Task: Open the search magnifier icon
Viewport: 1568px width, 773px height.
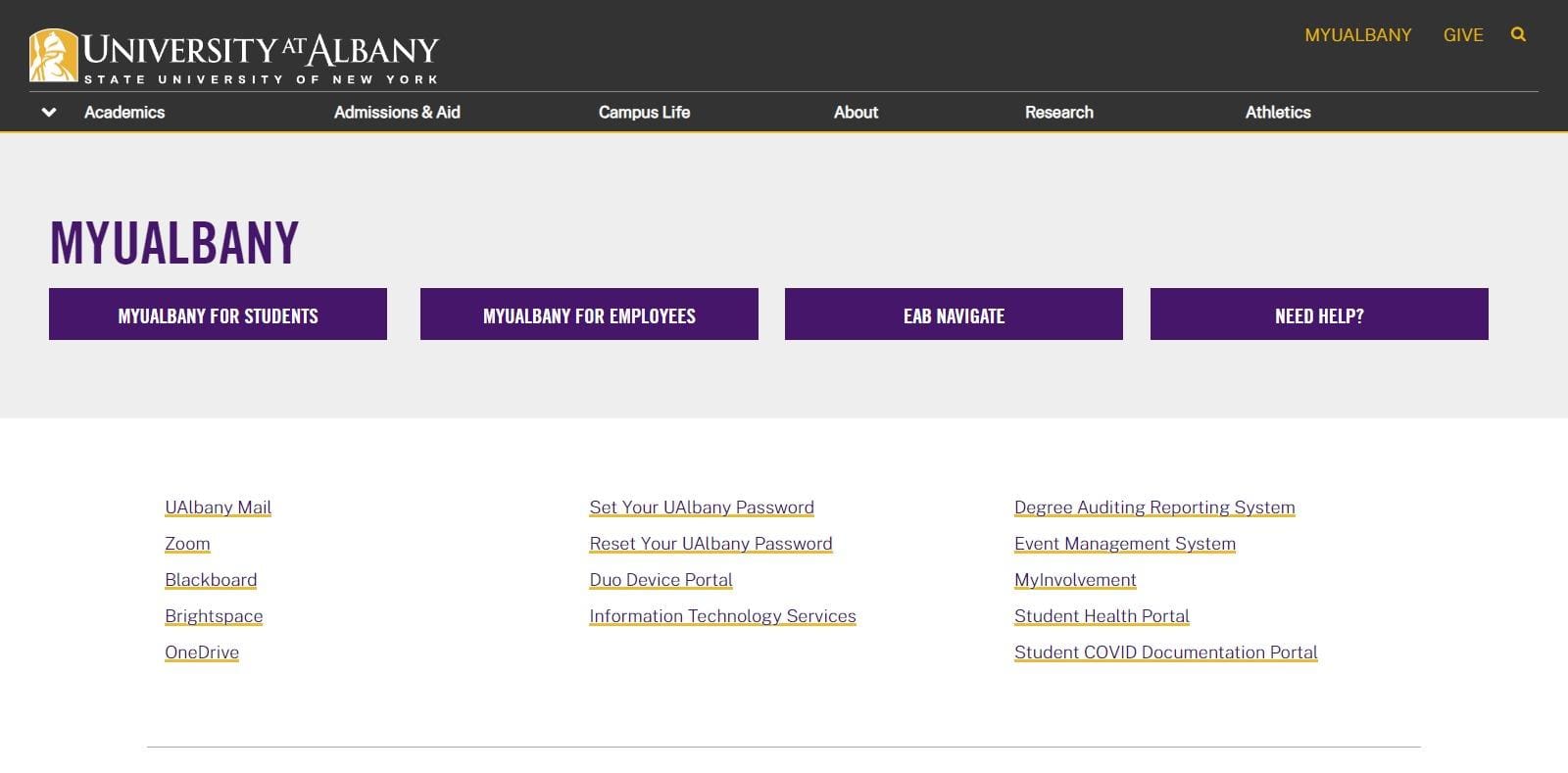Action: pos(1518,34)
